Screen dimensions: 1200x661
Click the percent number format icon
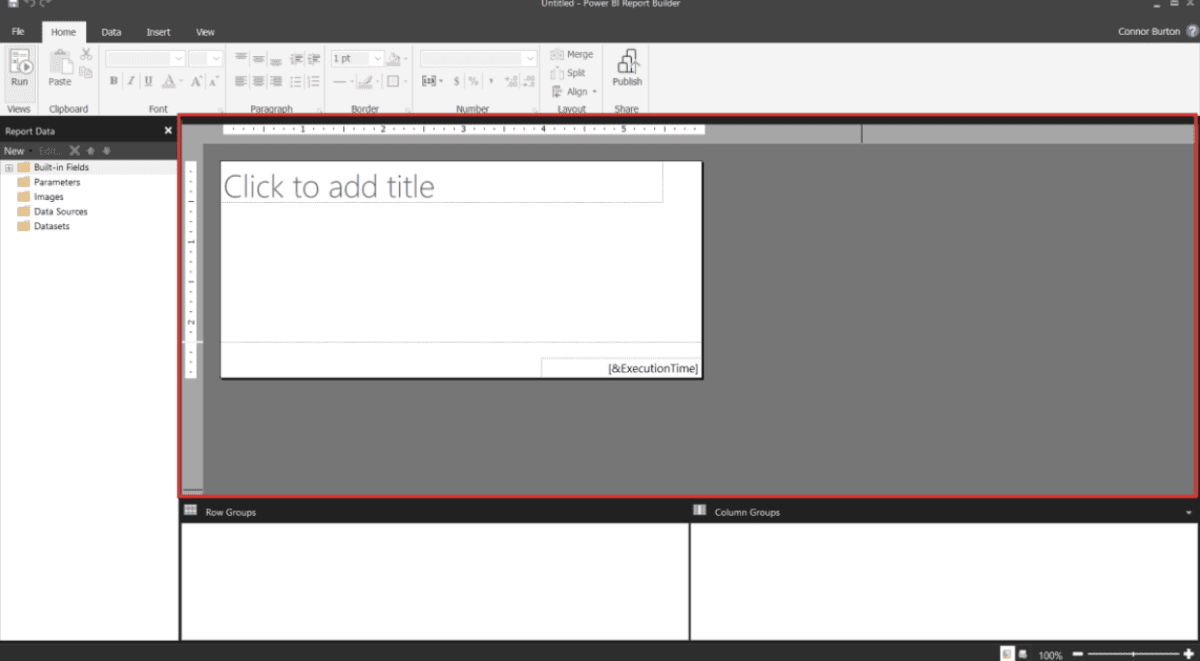[473, 81]
